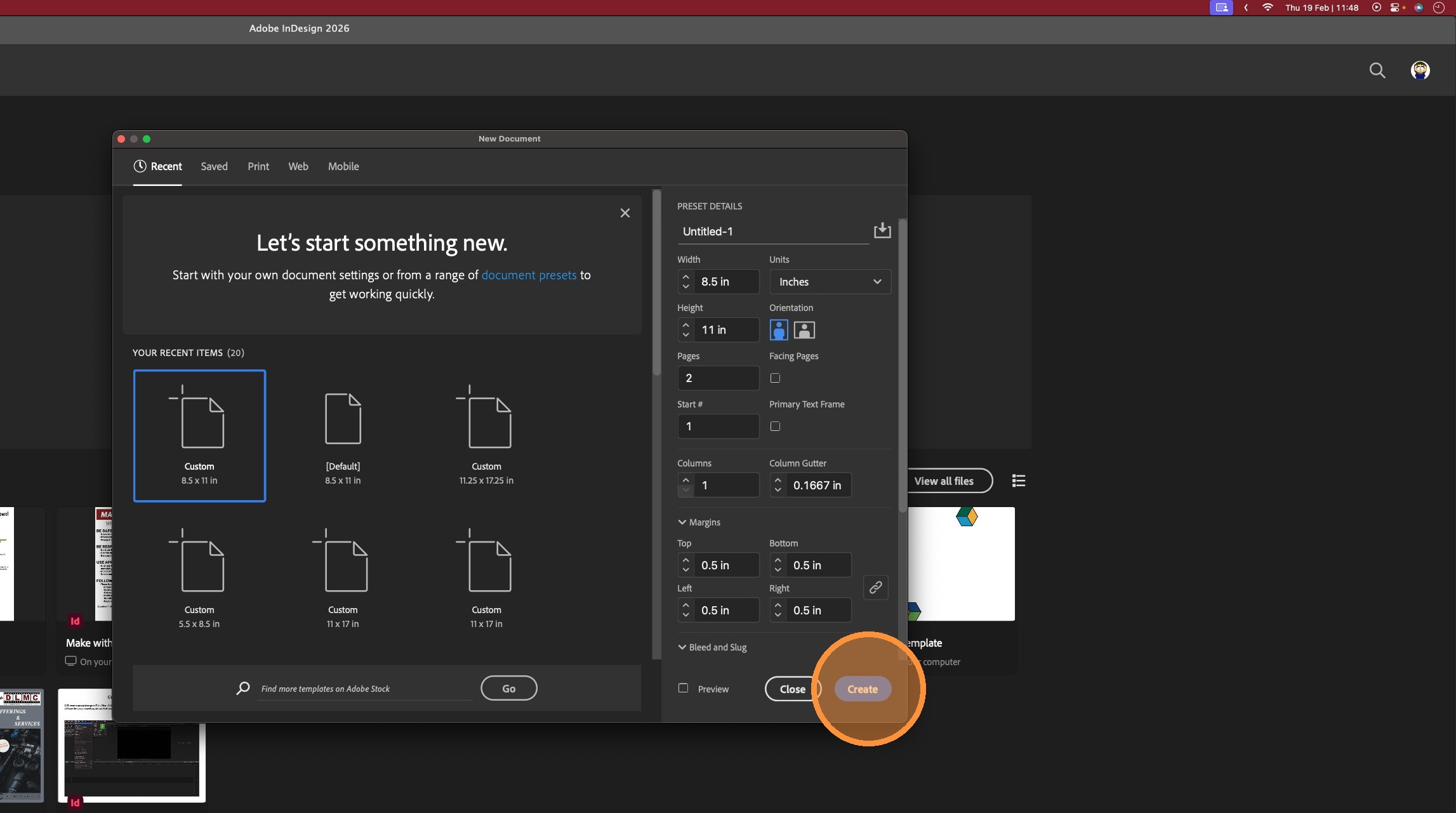Image resolution: width=1456 pixels, height=813 pixels.
Task: Click the Pages input field
Action: [718, 378]
